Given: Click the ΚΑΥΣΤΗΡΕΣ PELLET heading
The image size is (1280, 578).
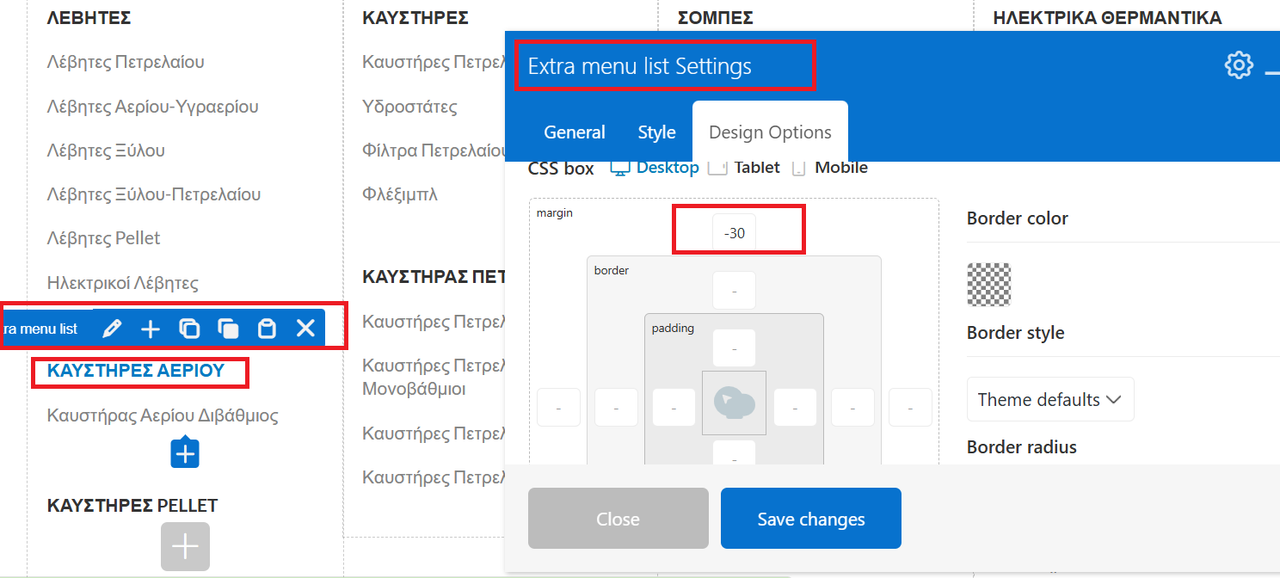Looking at the screenshot, I should [132, 505].
